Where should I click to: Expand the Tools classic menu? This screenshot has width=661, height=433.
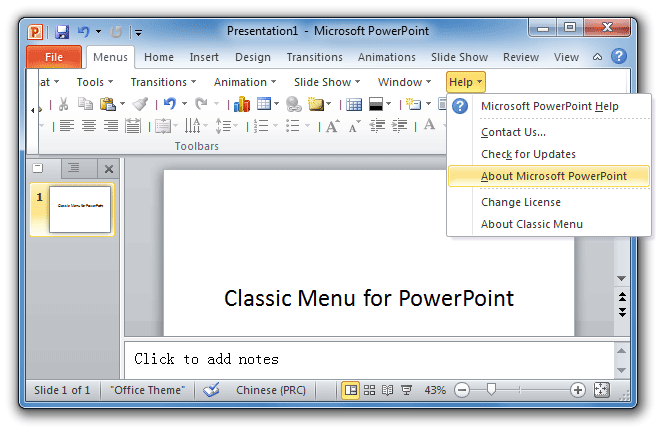click(x=95, y=82)
